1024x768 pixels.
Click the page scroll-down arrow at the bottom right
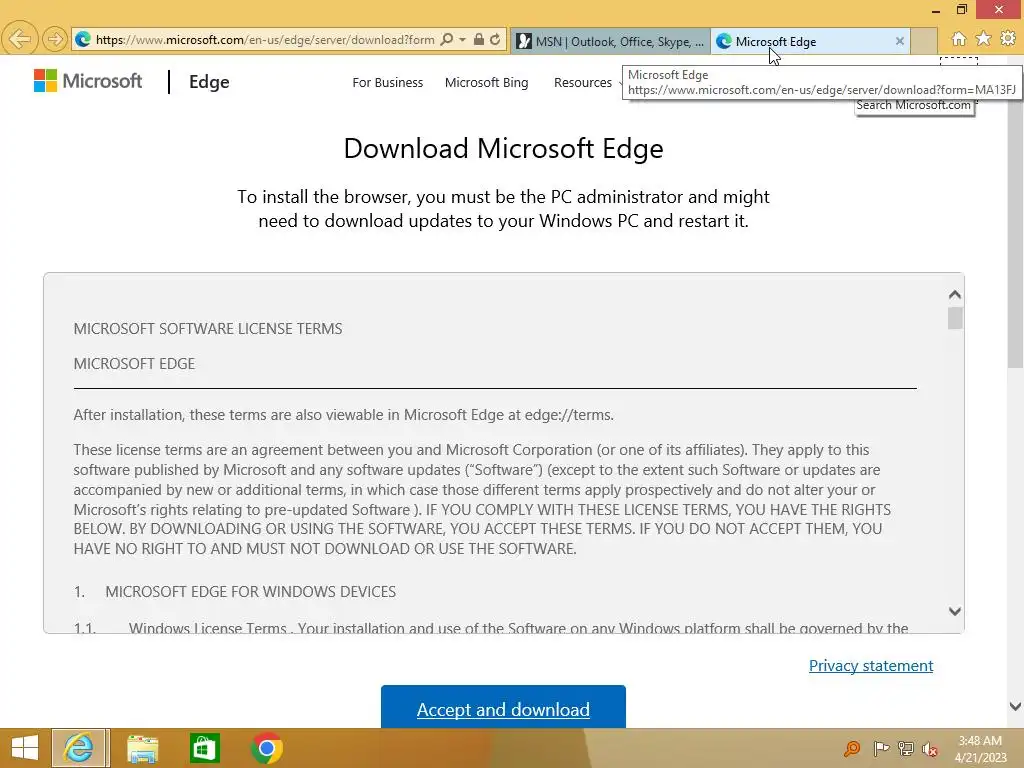(x=1015, y=707)
